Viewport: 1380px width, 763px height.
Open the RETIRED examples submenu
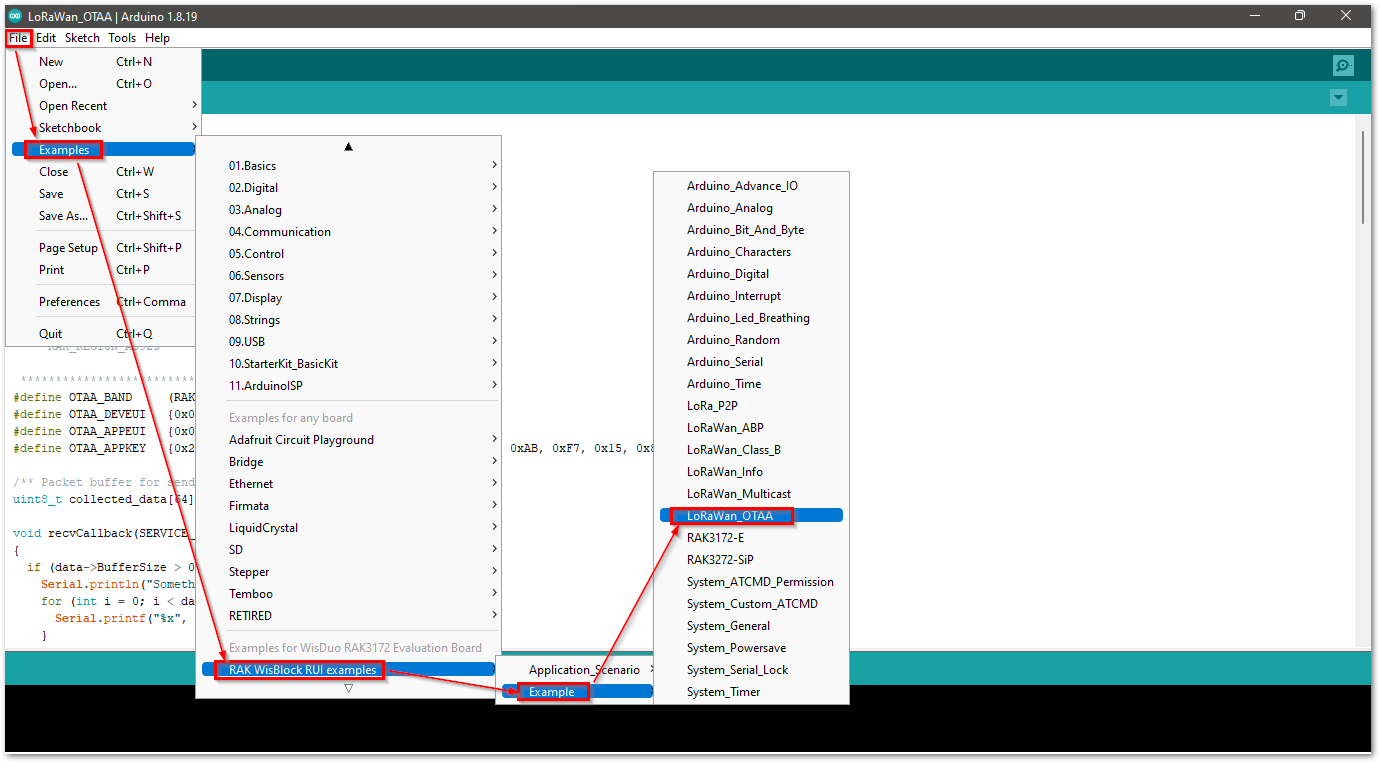[348, 616]
